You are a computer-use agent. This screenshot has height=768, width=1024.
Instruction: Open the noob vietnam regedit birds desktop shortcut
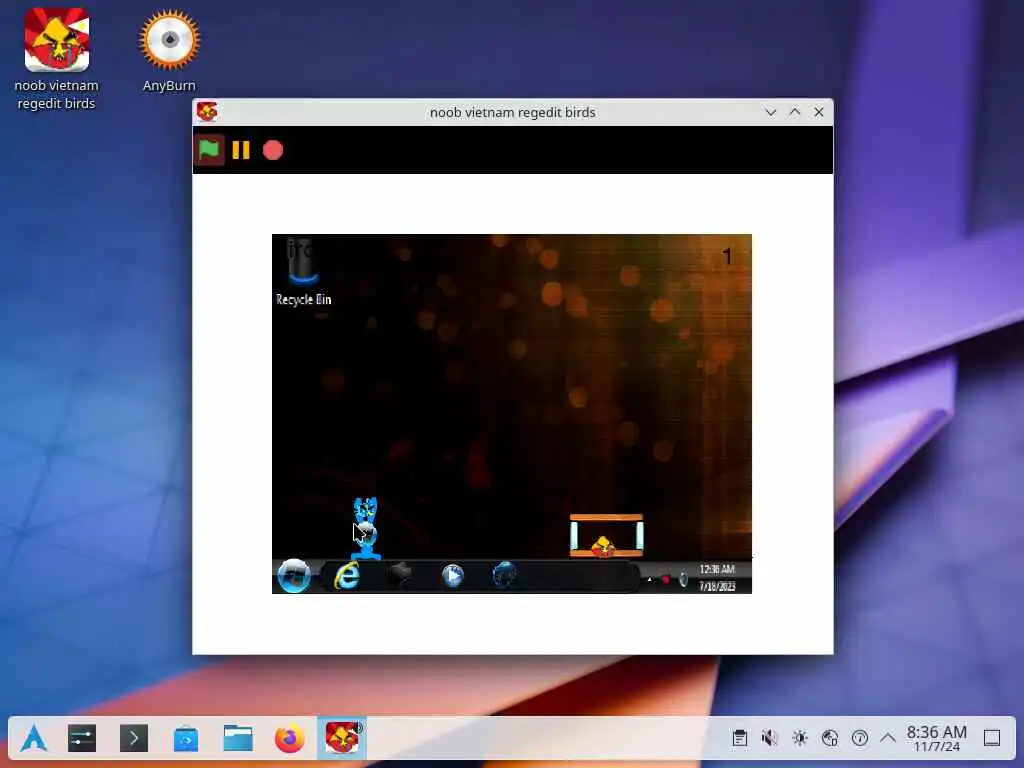point(57,59)
